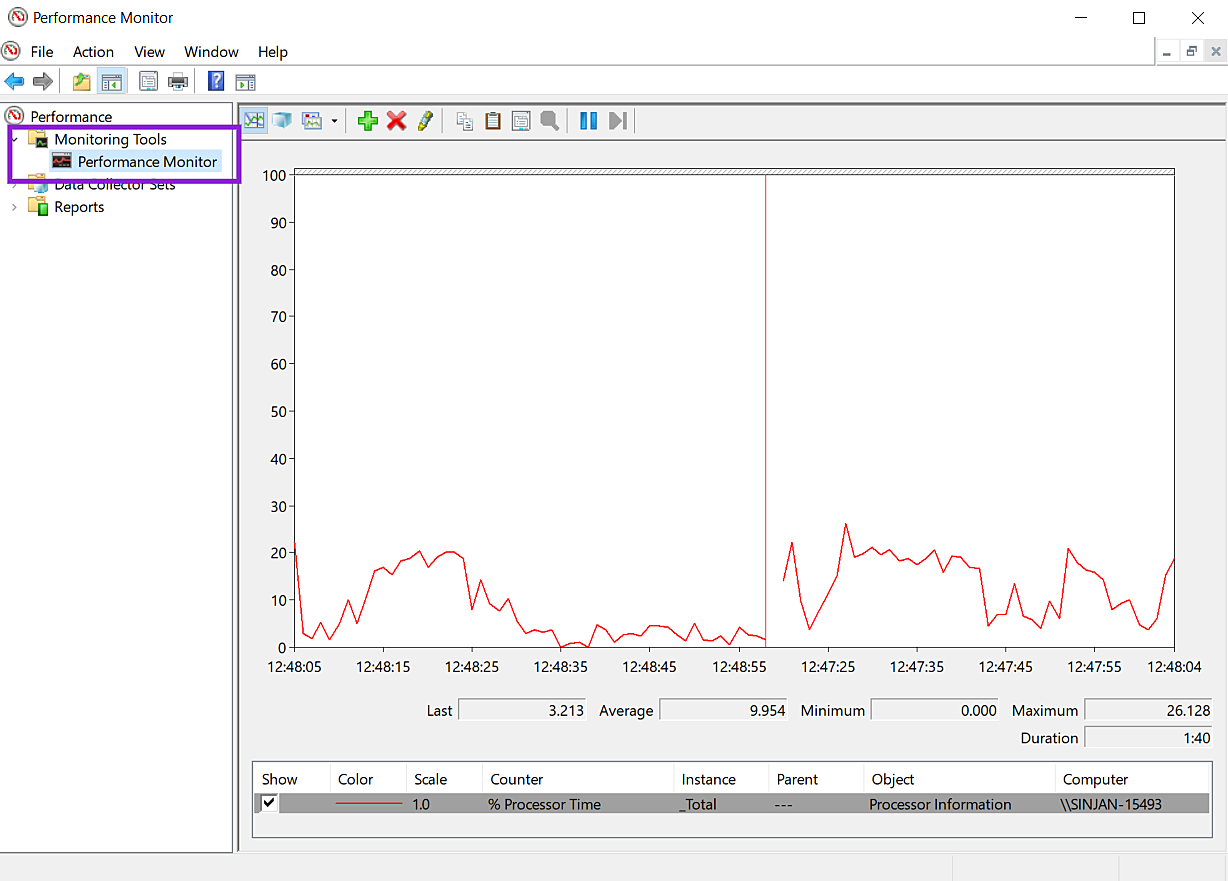Uncheck the Show checkbox for % Processor Time
1228x881 pixels.
click(x=269, y=803)
